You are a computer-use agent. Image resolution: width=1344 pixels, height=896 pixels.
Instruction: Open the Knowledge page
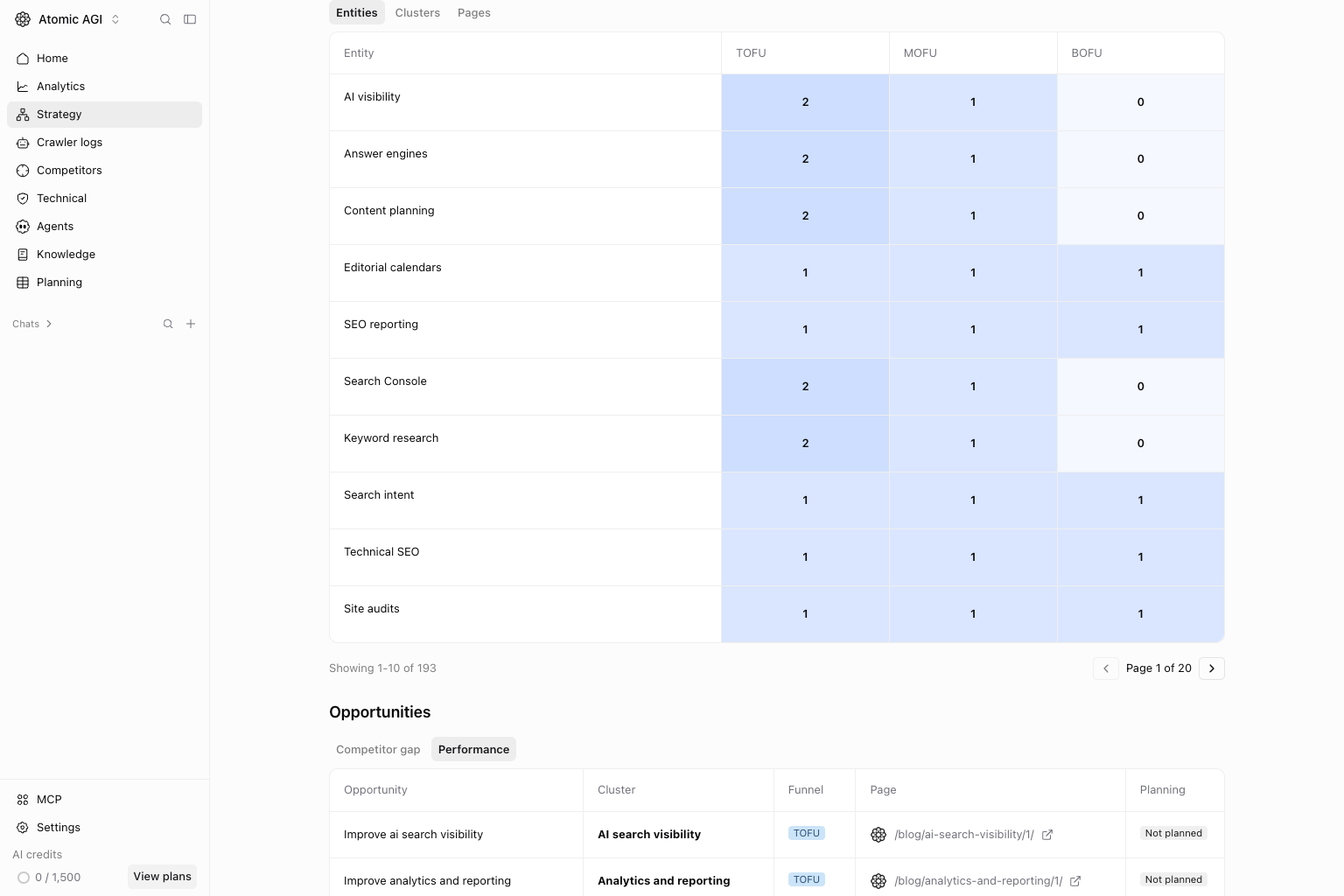click(x=104, y=255)
